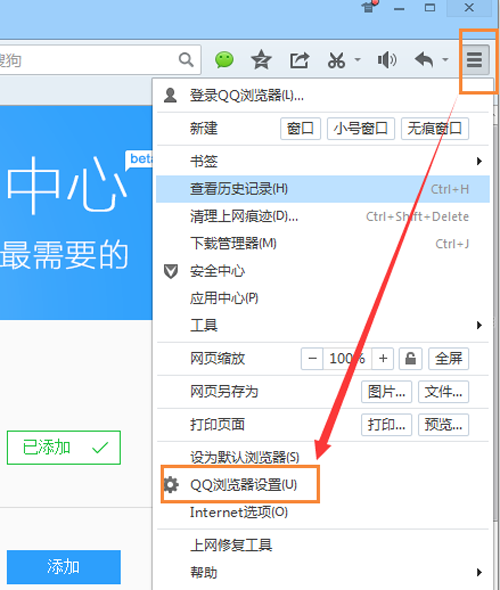The image size is (500, 590).
Task: Click the 预览... print preview button
Action: click(x=444, y=425)
